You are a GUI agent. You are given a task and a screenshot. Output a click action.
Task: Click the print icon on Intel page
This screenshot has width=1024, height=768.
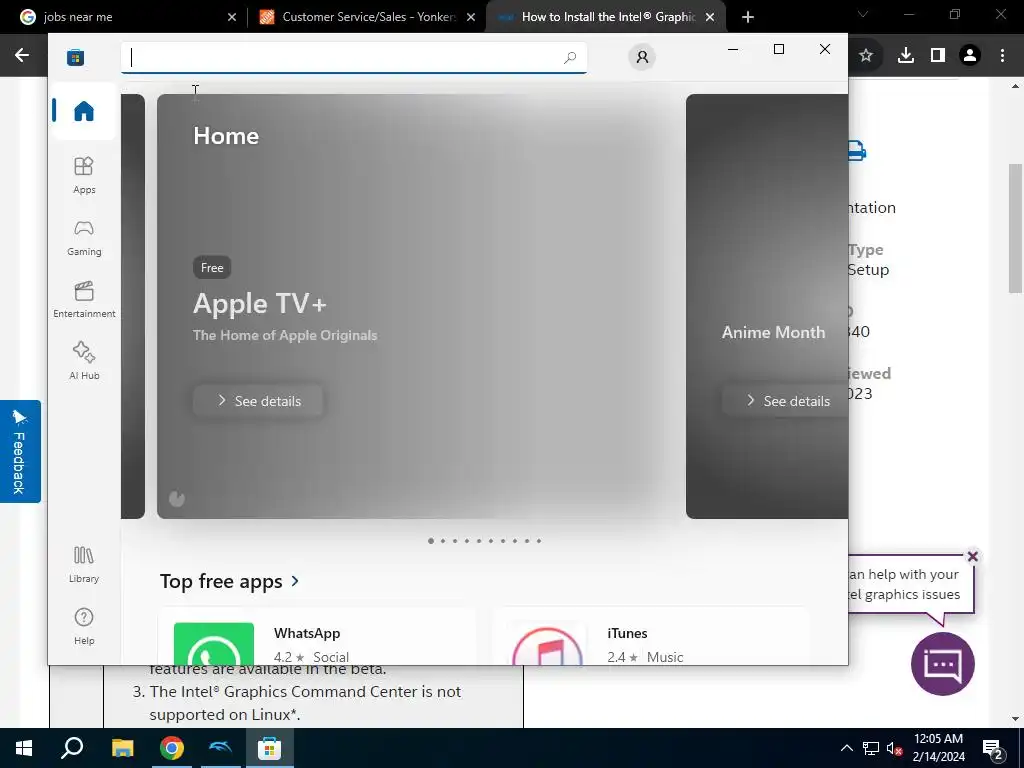[x=857, y=151]
